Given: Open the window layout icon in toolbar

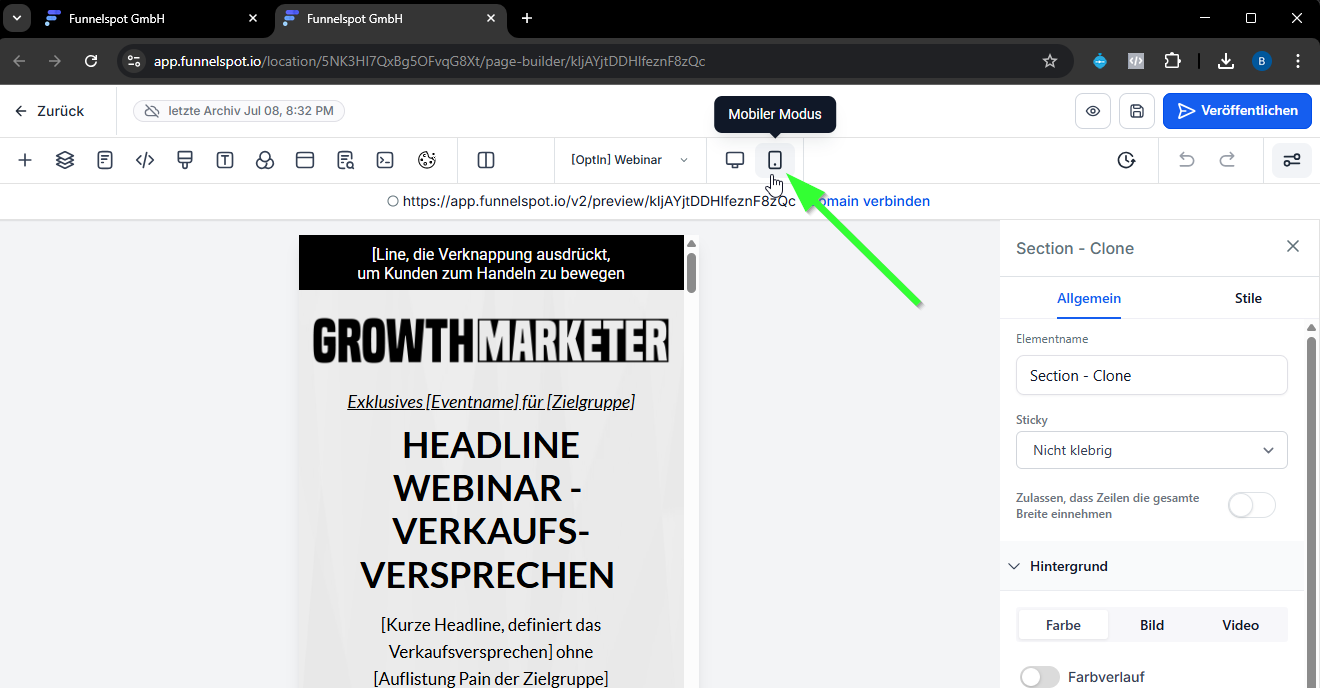Looking at the screenshot, I should tap(305, 160).
